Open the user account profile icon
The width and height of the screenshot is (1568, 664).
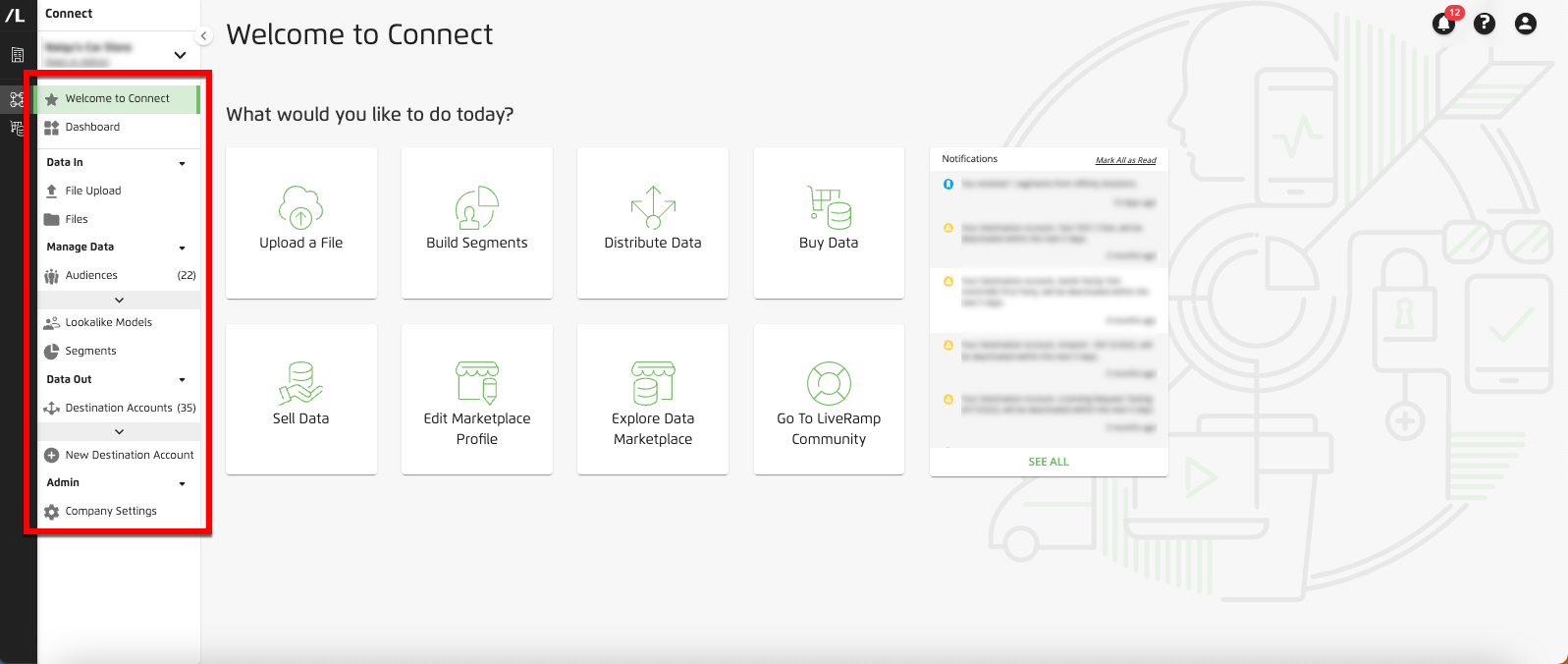click(x=1525, y=24)
